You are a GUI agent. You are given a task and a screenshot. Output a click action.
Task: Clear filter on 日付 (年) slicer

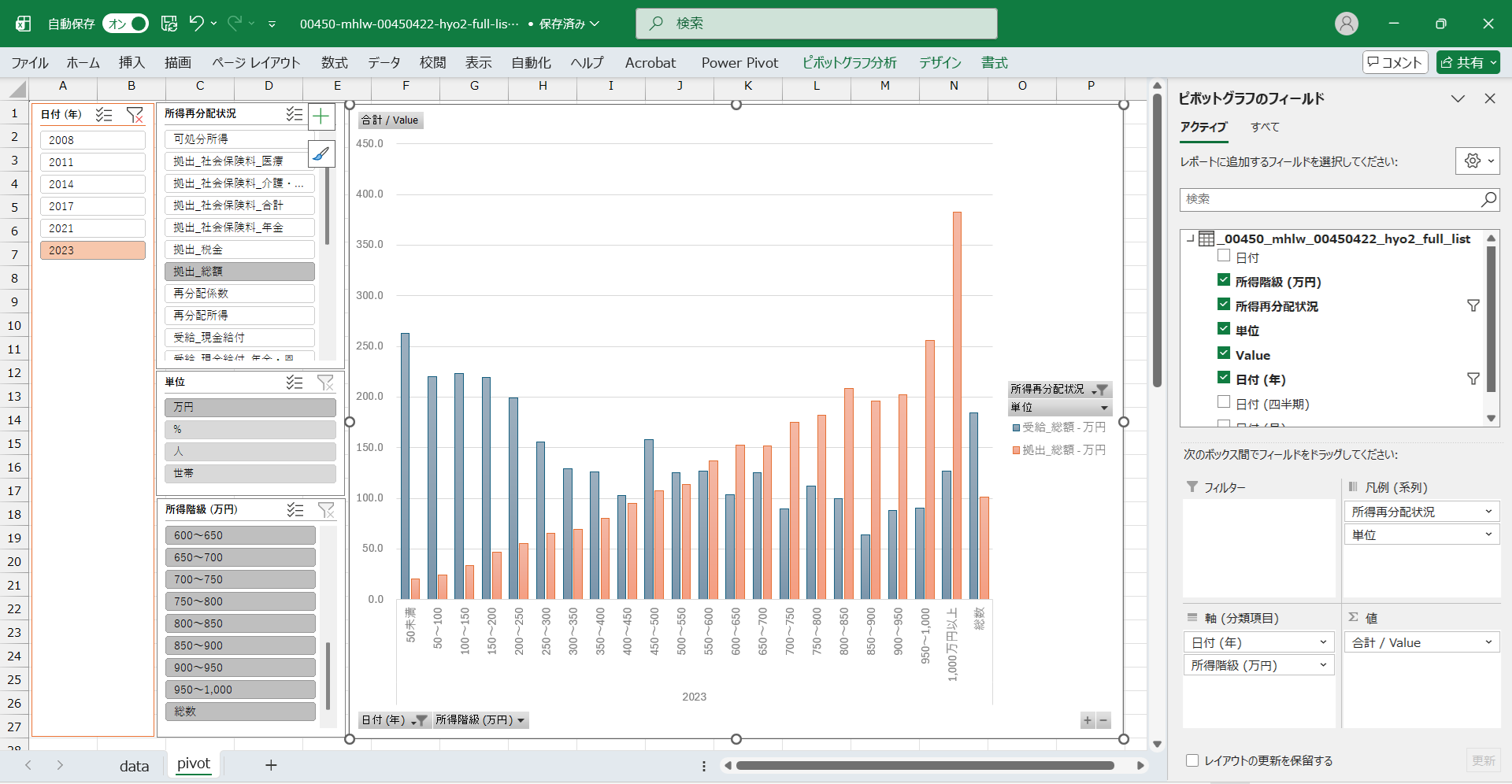tap(135, 115)
